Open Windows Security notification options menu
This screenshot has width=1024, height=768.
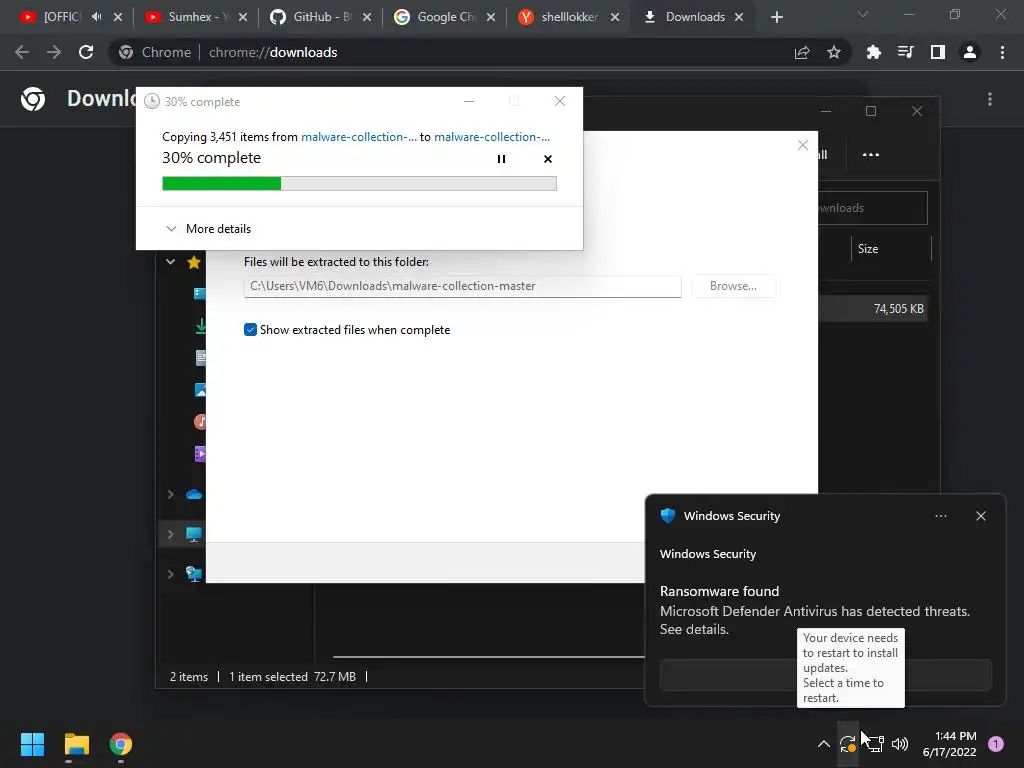(940, 516)
